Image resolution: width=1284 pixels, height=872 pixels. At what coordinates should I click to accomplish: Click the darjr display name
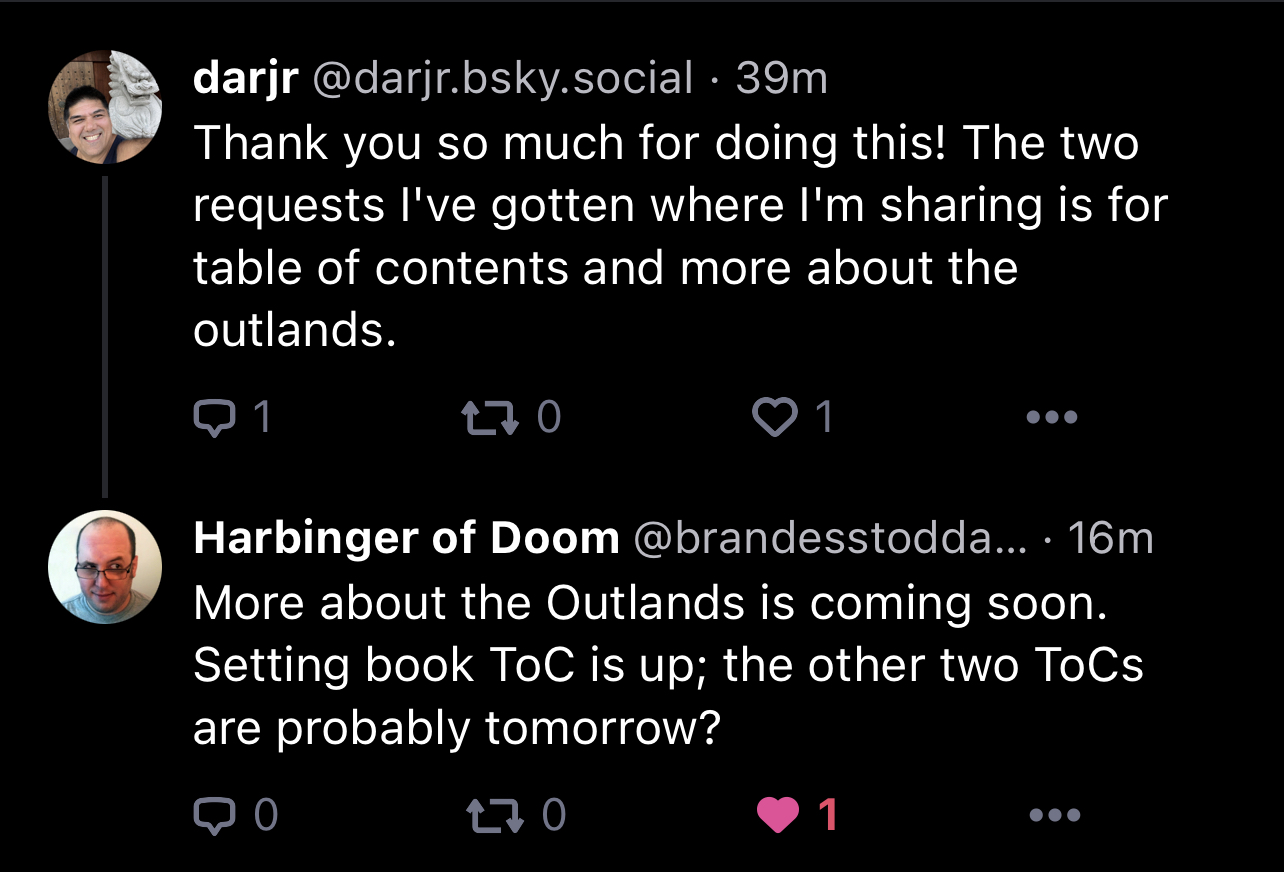point(245,79)
